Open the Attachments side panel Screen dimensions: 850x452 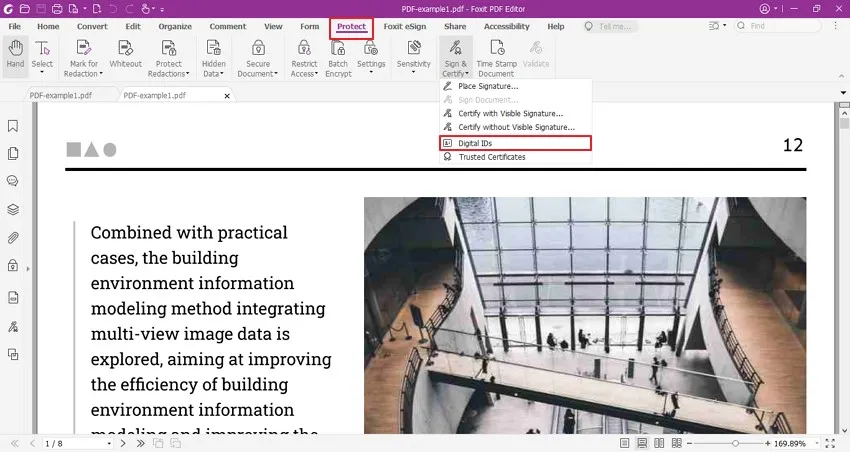click(13, 238)
